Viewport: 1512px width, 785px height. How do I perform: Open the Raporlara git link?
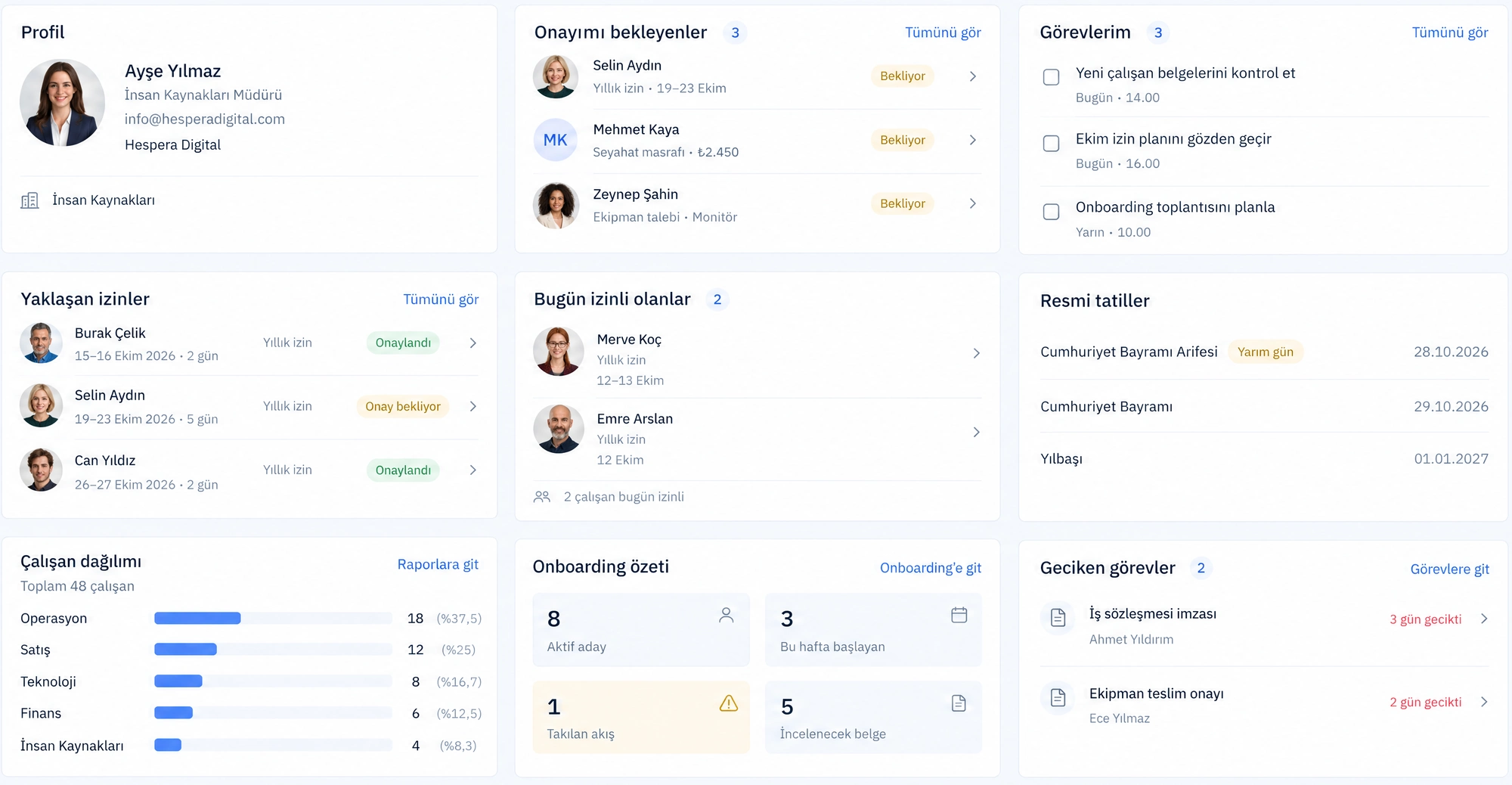coord(438,564)
